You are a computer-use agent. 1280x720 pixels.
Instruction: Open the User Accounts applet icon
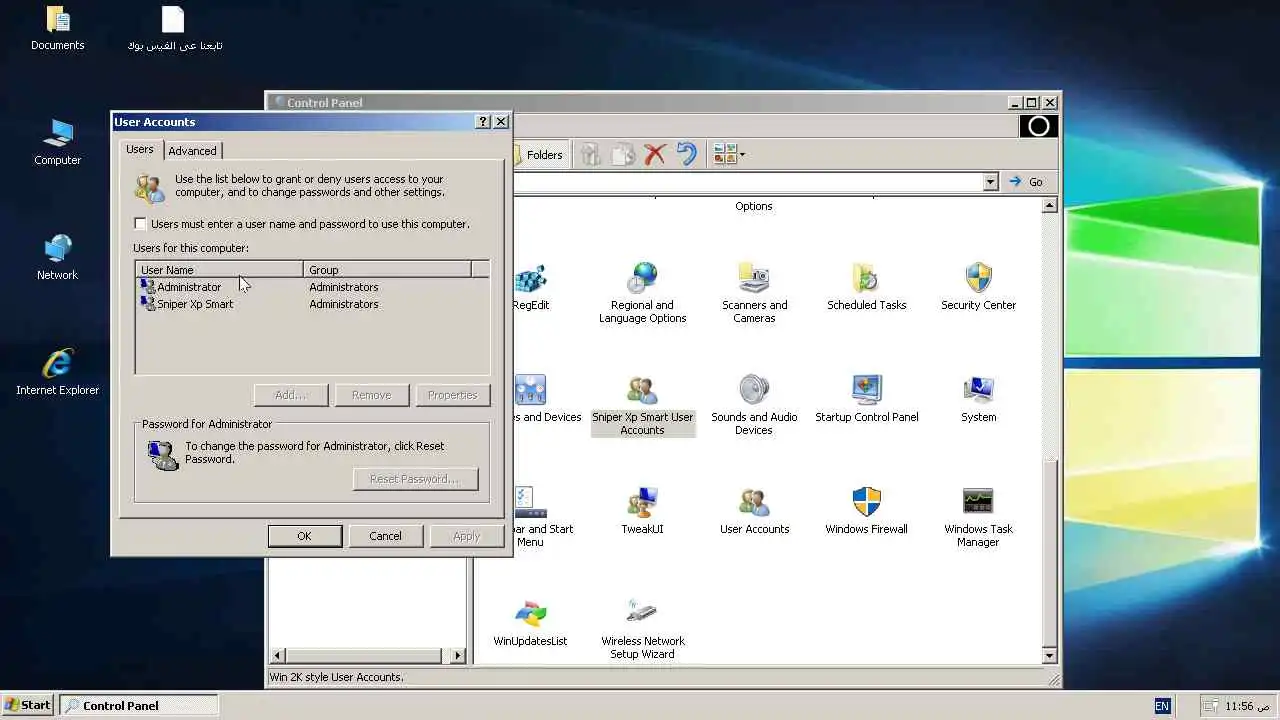pyautogui.click(x=754, y=511)
